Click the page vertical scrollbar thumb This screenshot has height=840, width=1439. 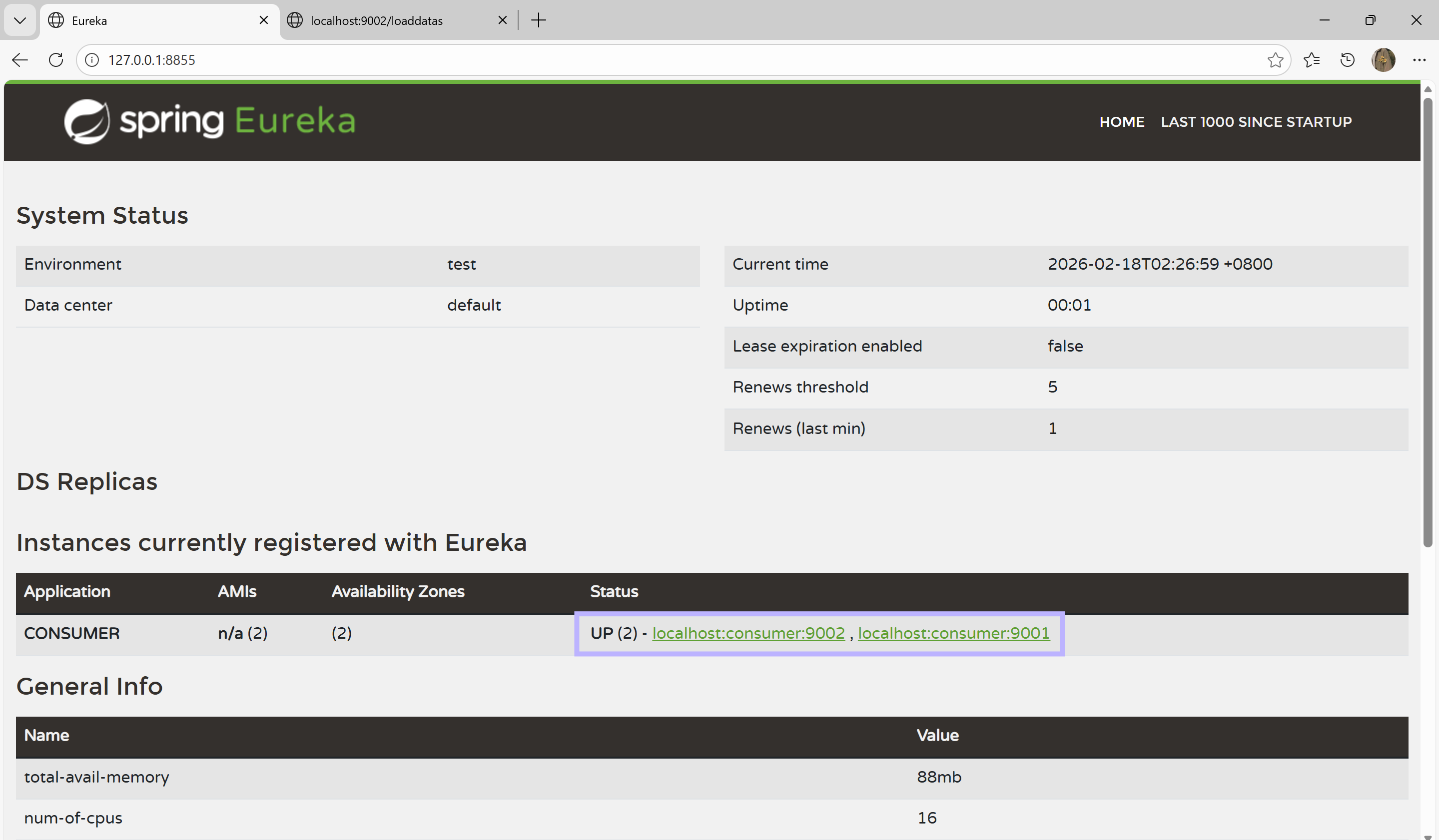coord(1428,323)
